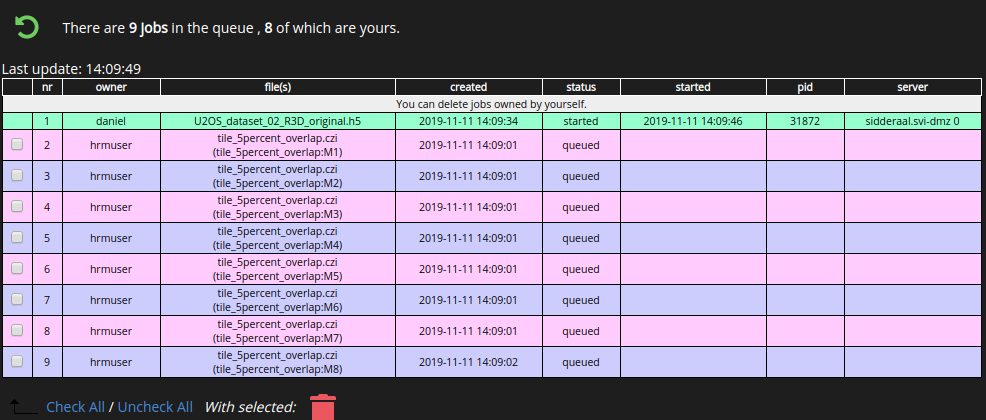Click the tile_5percent_overlap:M6 file cell

pyautogui.click(x=278, y=299)
